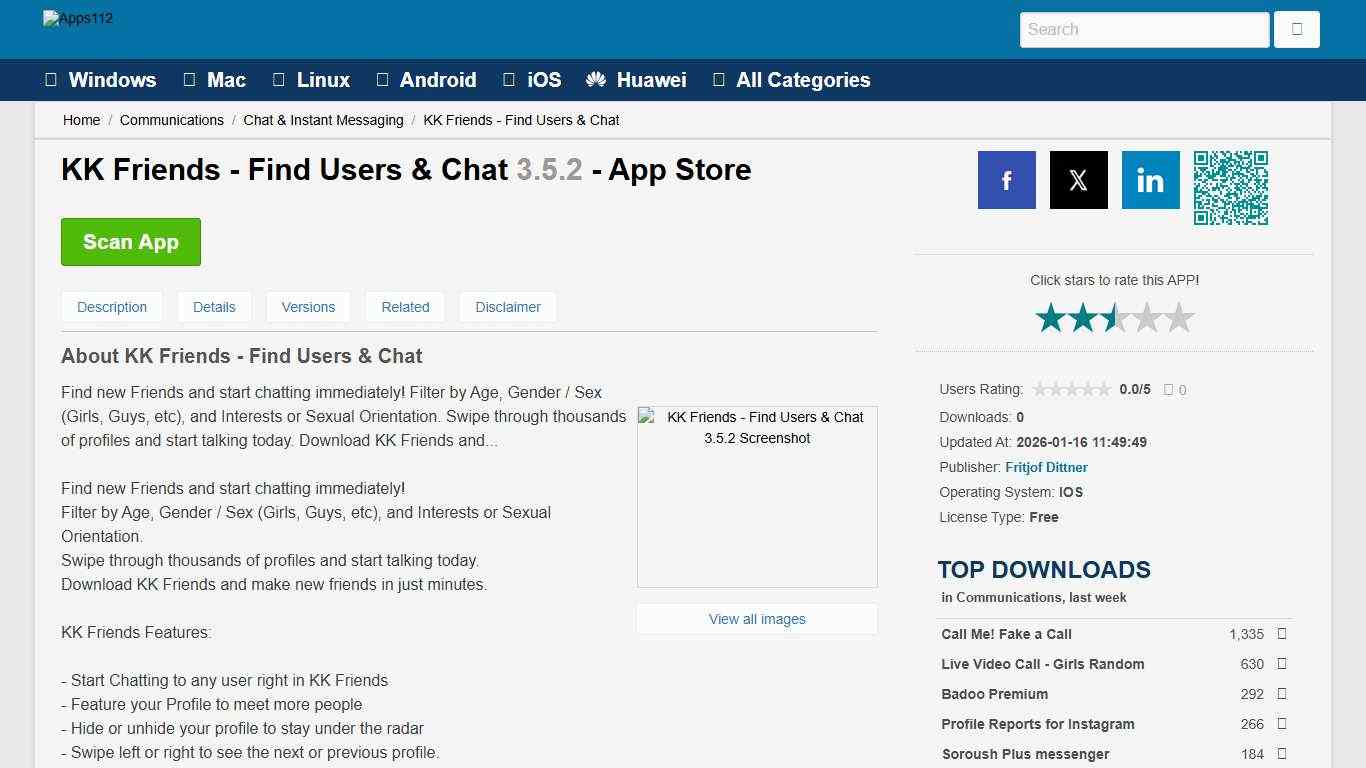Image resolution: width=1366 pixels, height=768 pixels.
Task: Click the Apps112 logo
Action: click(x=77, y=18)
